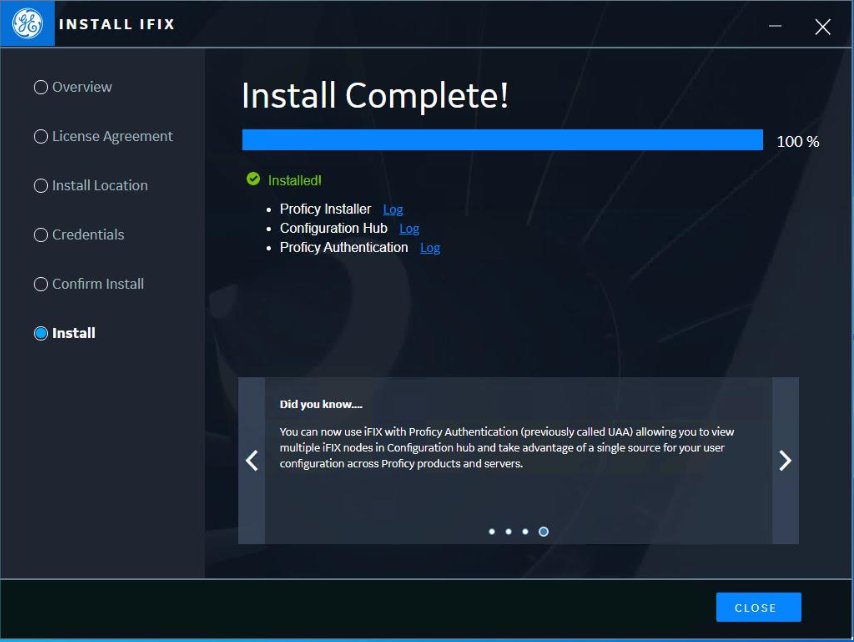Click the Did you know... tip heading

pyautogui.click(x=321, y=404)
